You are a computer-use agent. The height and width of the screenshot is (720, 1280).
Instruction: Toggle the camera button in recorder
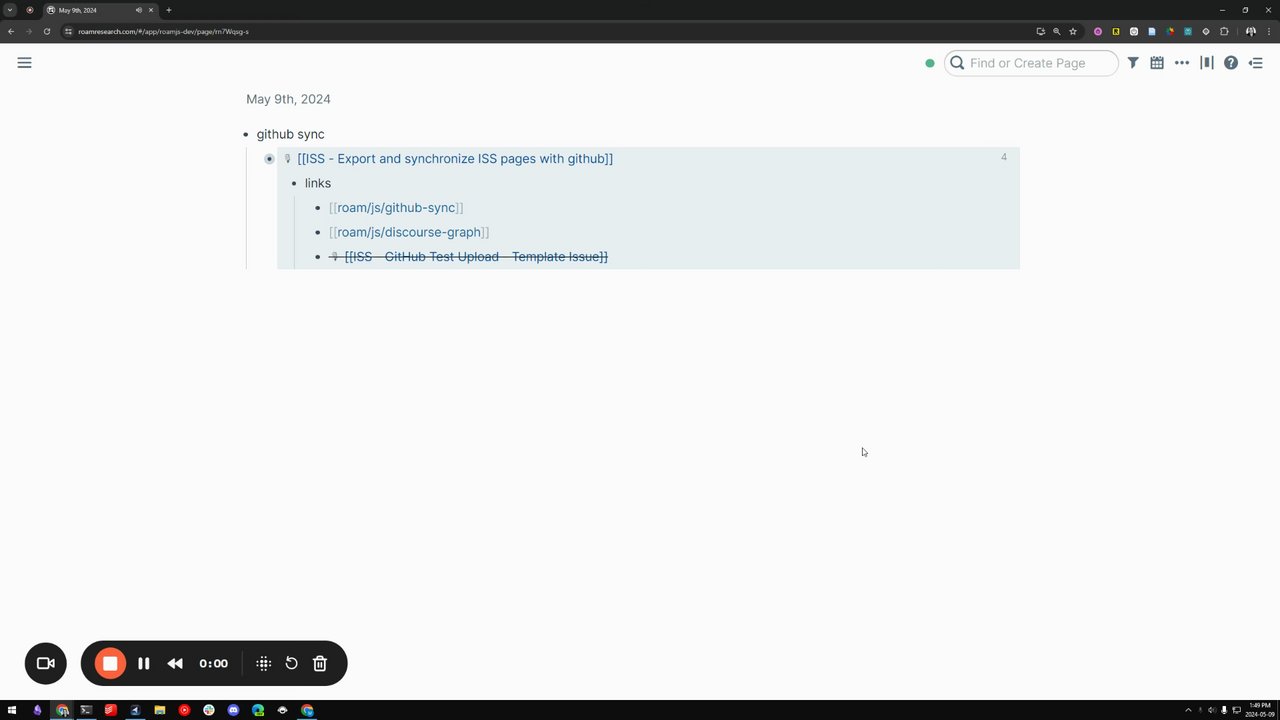point(46,663)
